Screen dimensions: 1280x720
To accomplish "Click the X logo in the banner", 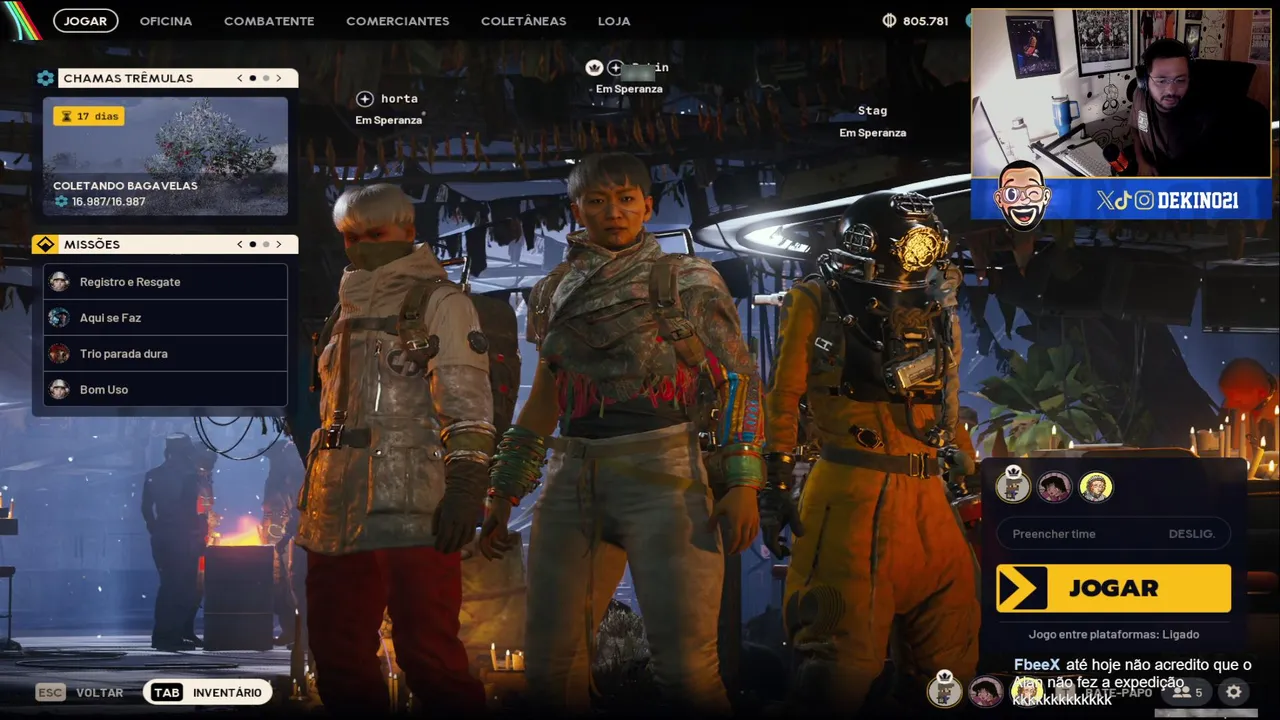I will (1104, 201).
